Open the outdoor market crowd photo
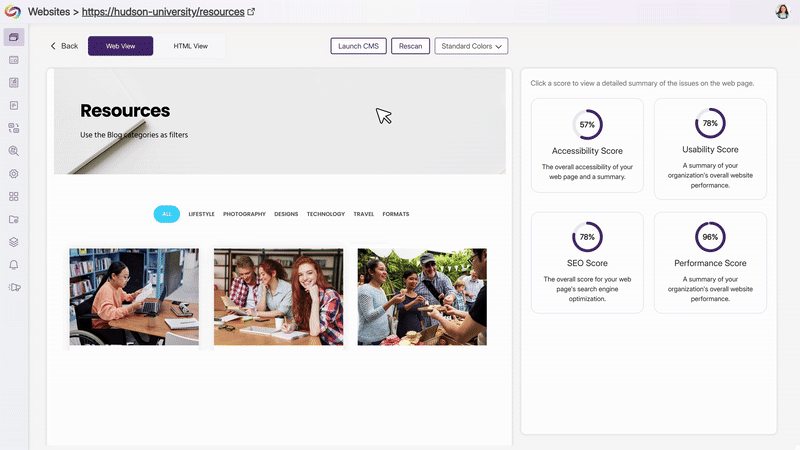800x450 pixels. click(x=422, y=297)
